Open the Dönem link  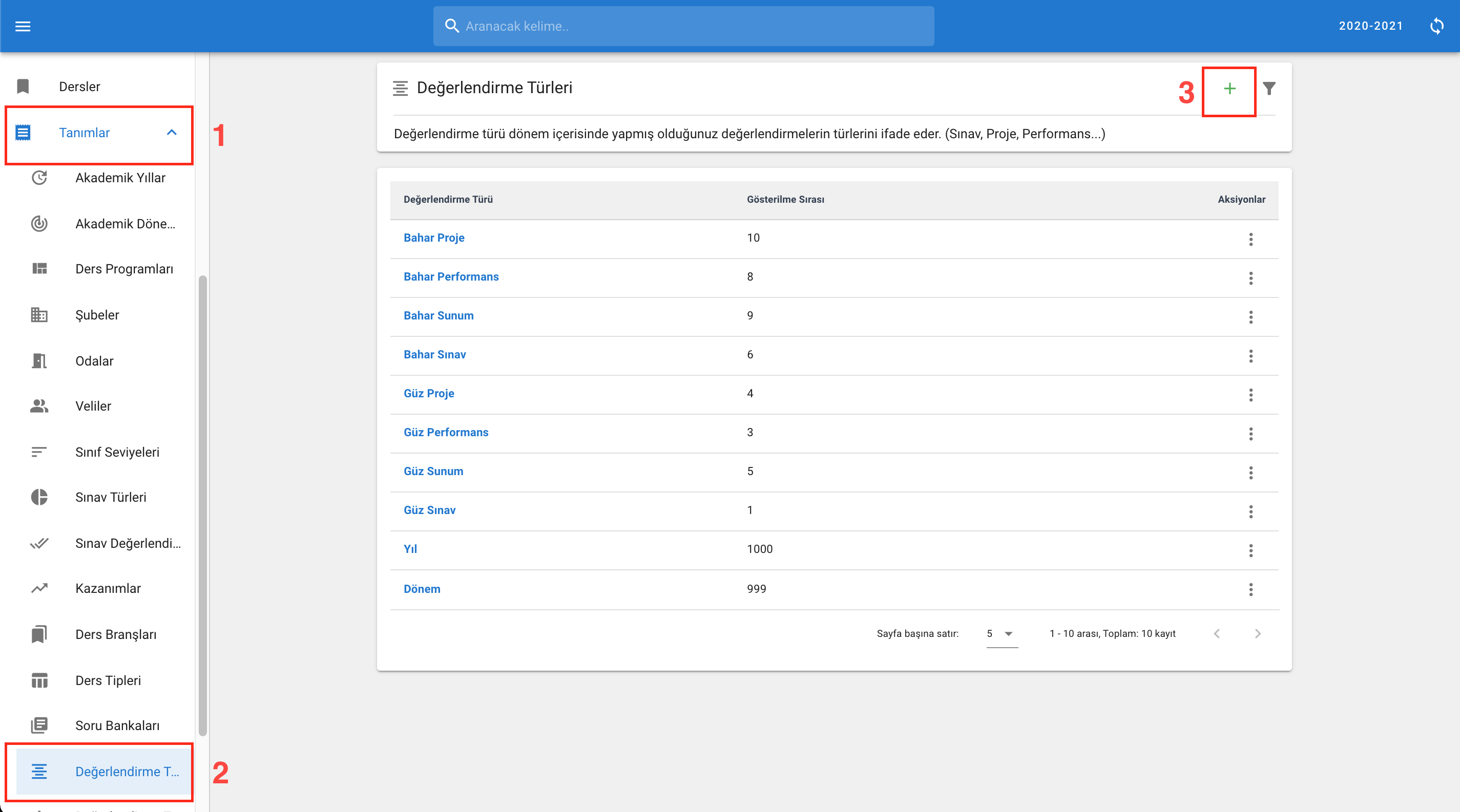click(x=422, y=589)
